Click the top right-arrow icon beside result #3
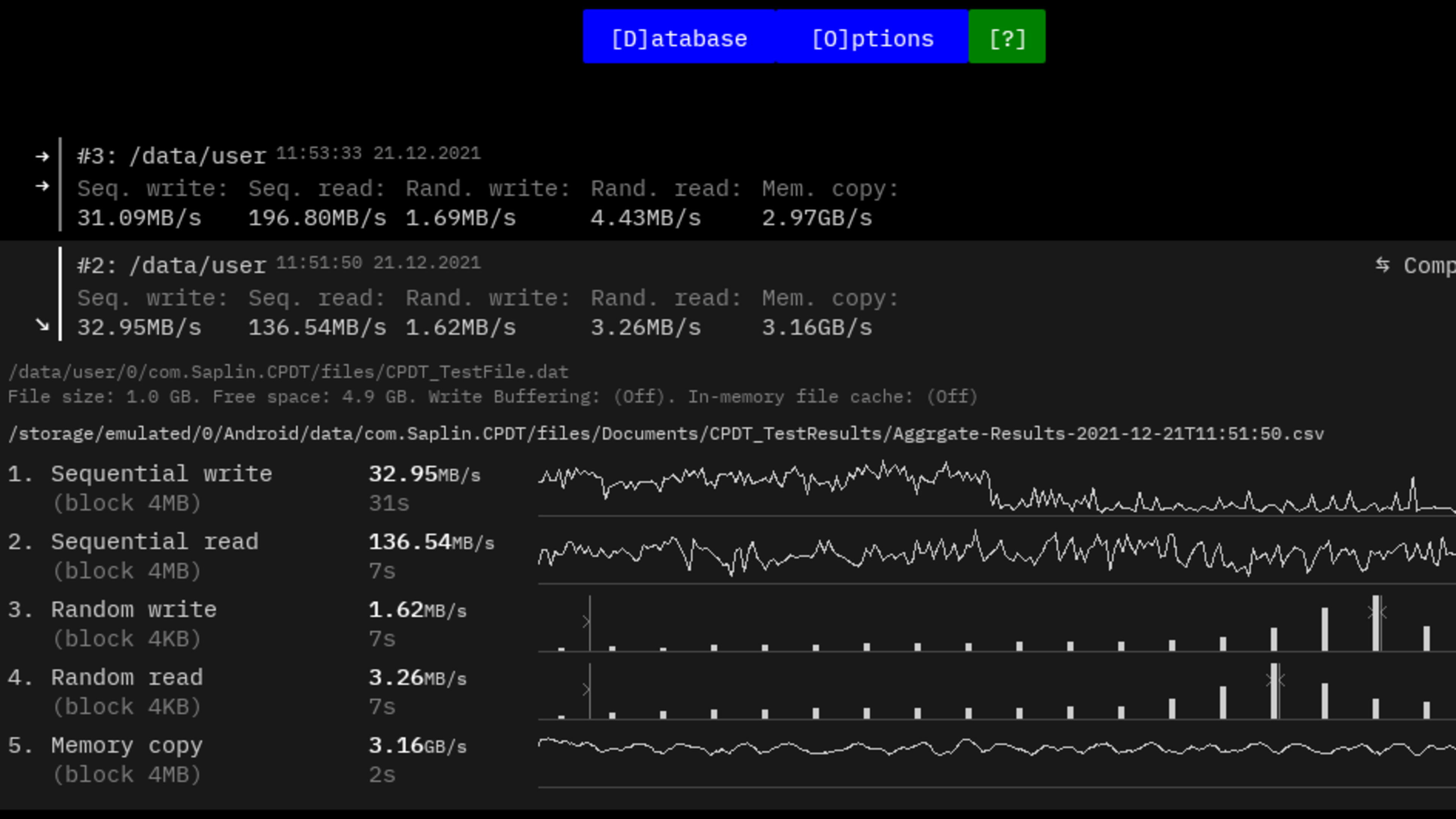Screen dimensions: 1456x819 (42, 157)
